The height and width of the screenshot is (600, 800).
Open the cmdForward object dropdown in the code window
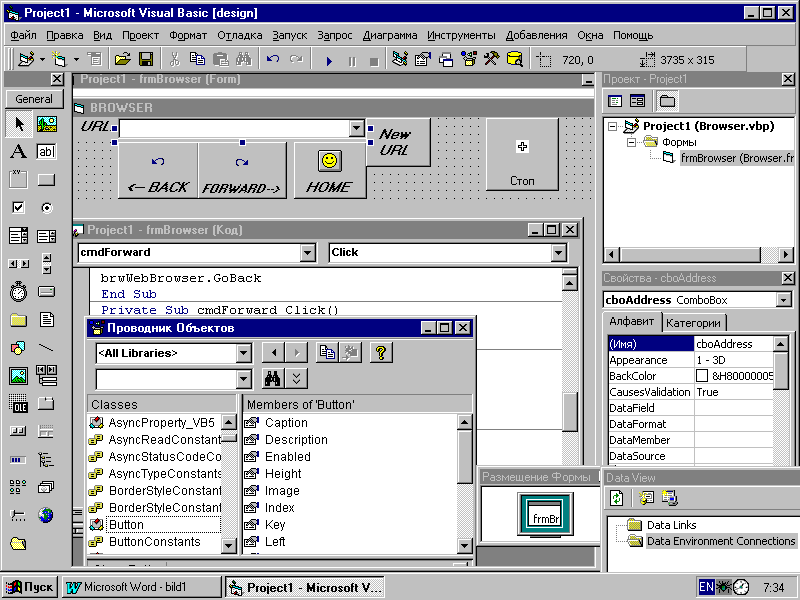coord(307,253)
